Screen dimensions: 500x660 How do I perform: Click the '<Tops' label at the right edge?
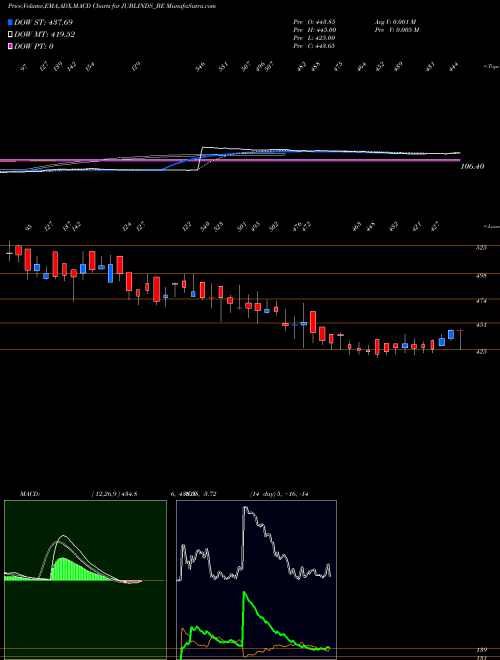[x=491, y=67]
